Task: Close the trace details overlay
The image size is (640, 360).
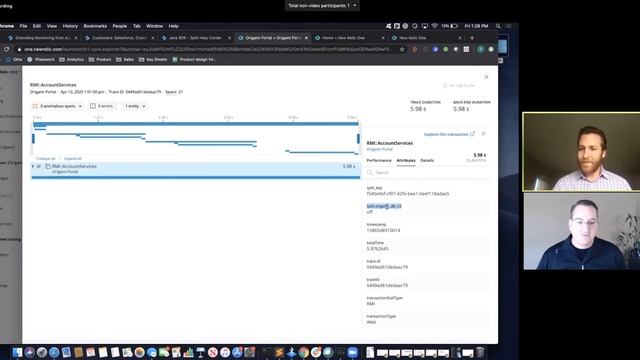Action: coord(486,77)
